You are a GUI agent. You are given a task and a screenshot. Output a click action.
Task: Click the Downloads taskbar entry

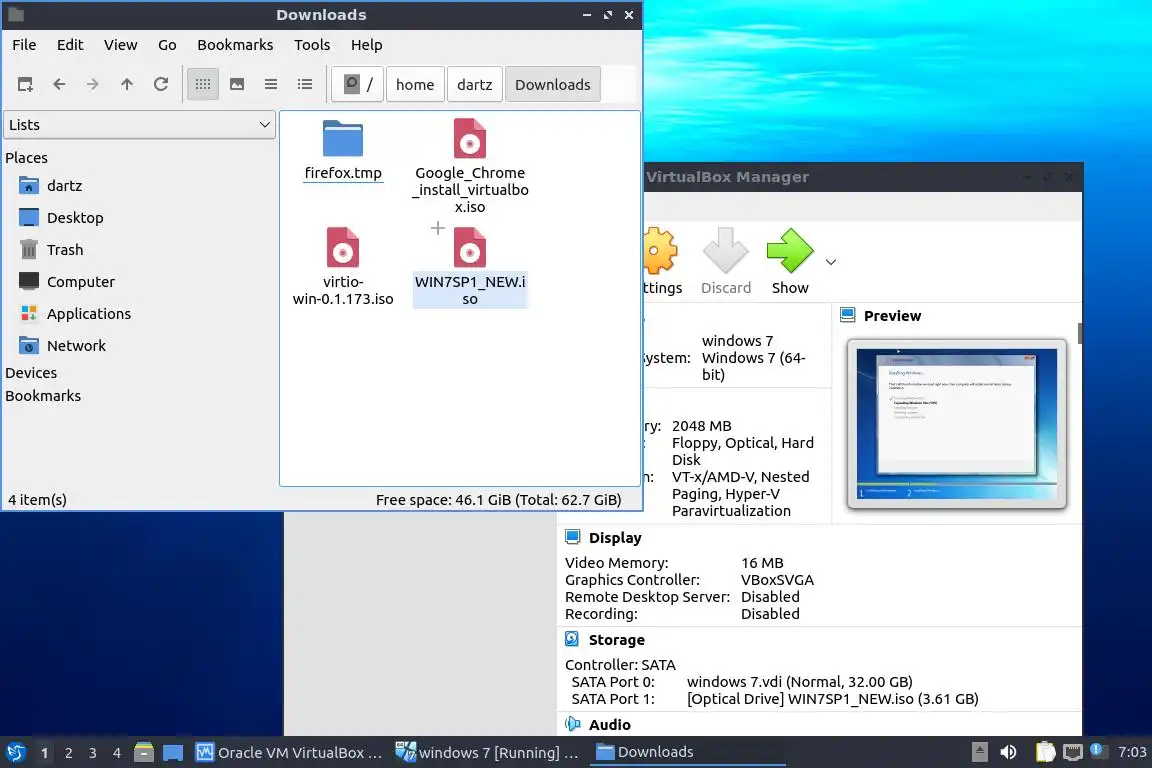(x=688, y=753)
